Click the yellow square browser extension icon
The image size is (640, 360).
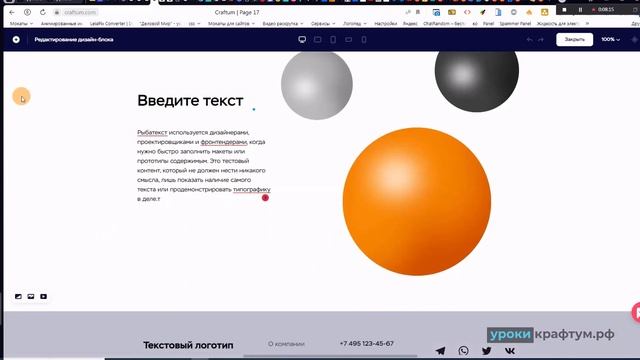click(544, 12)
